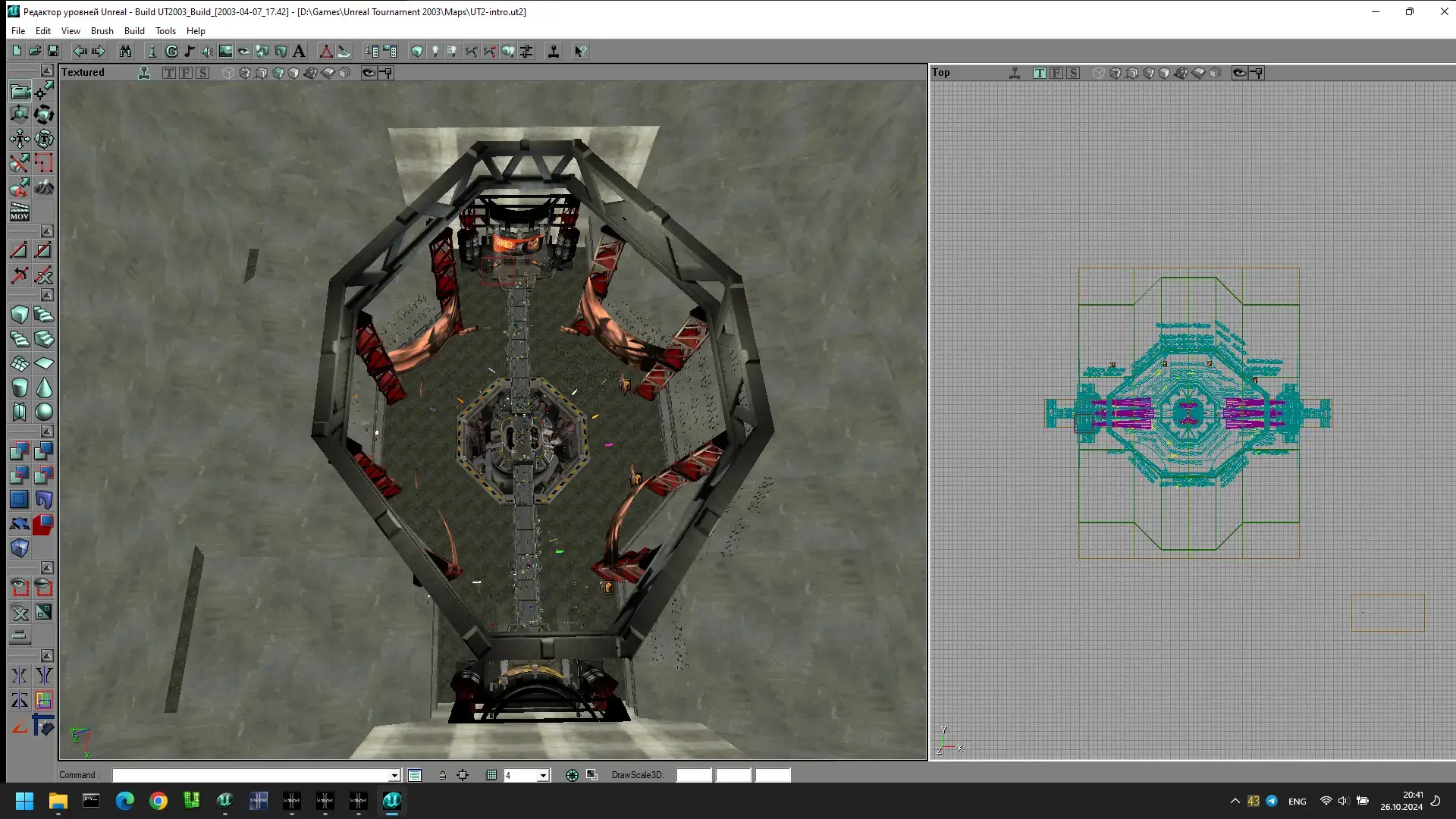This screenshot has width=1456, height=819.
Task: Open the View menu
Action: point(71,31)
